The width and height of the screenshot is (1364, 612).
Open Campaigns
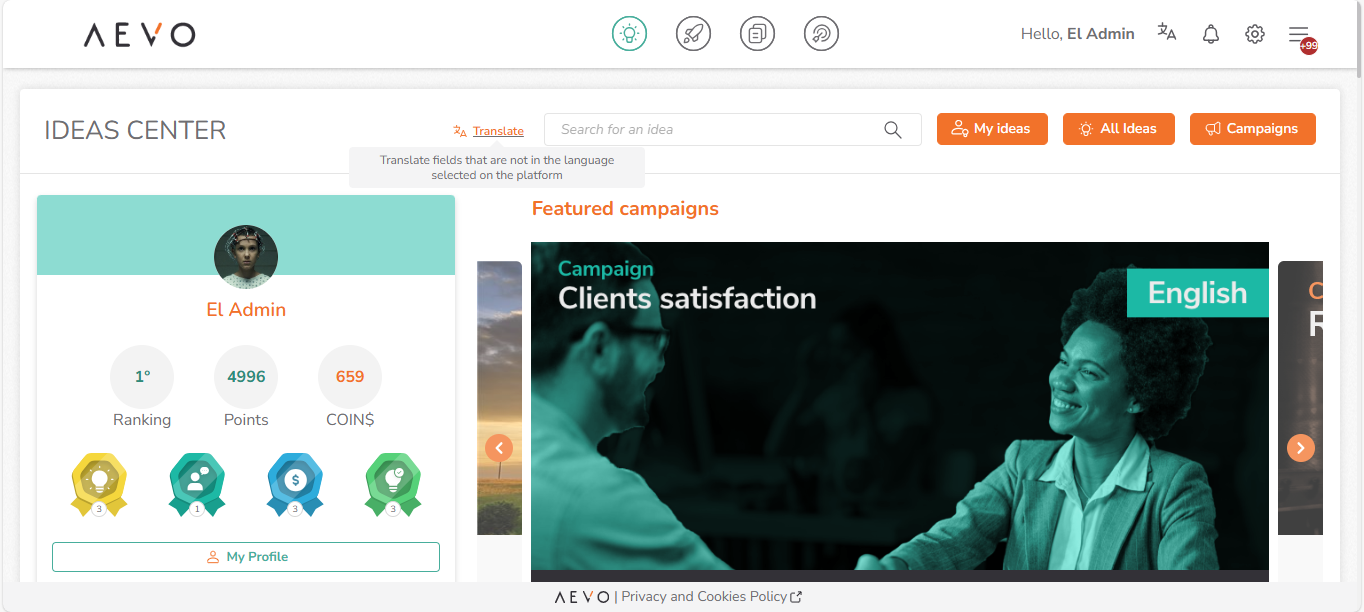coord(1253,129)
